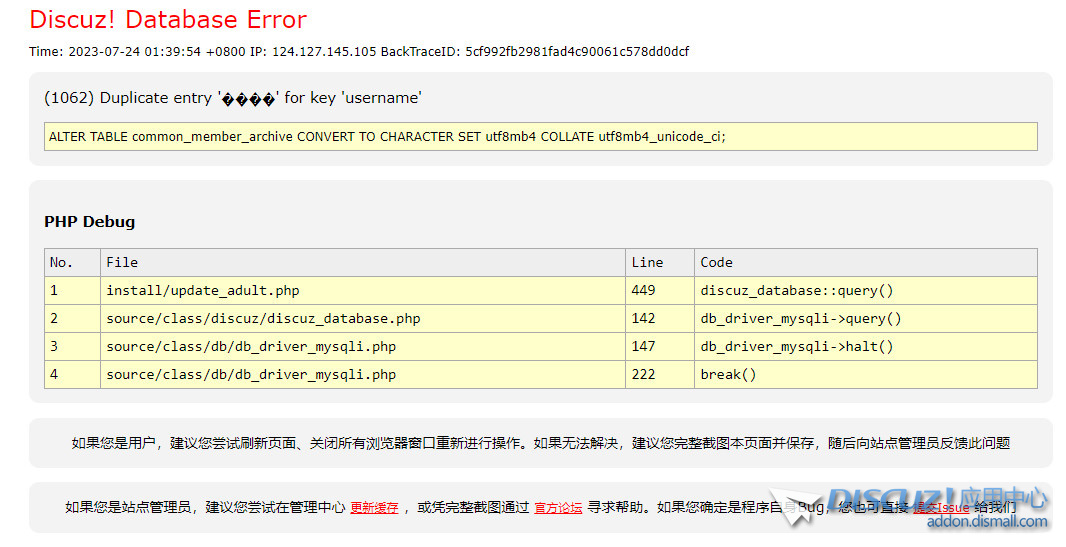The image size is (1066, 547).
Task: Click the db_driver_mysqli->query() code cell
Action: pyautogui.click(x=865, y=319)
